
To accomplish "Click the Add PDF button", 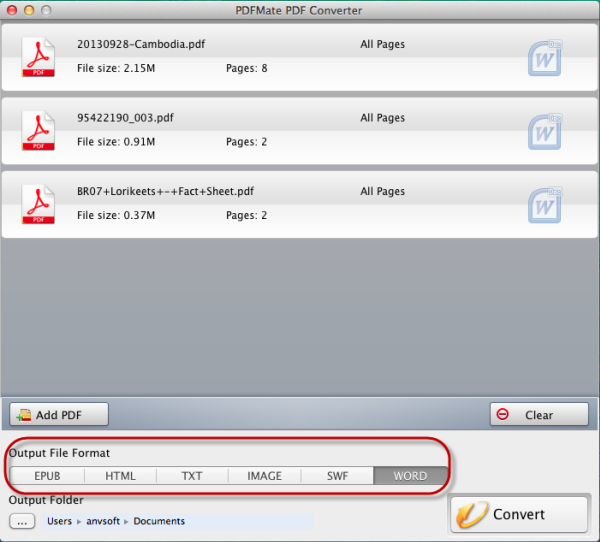I will coord(59,414).
